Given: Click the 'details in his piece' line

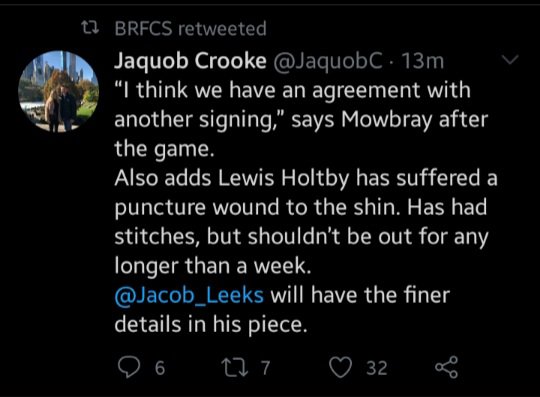Looking at the screenshot, I should click(x=210, y=325).
